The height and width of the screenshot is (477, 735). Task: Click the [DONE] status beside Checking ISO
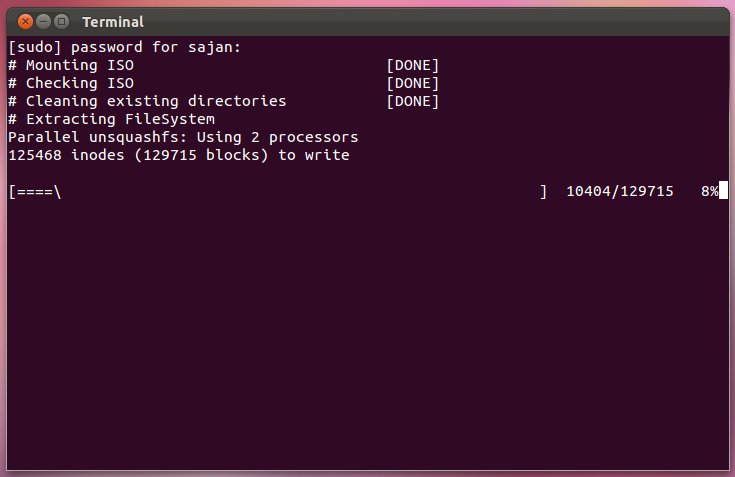click(x=413, y=83)
